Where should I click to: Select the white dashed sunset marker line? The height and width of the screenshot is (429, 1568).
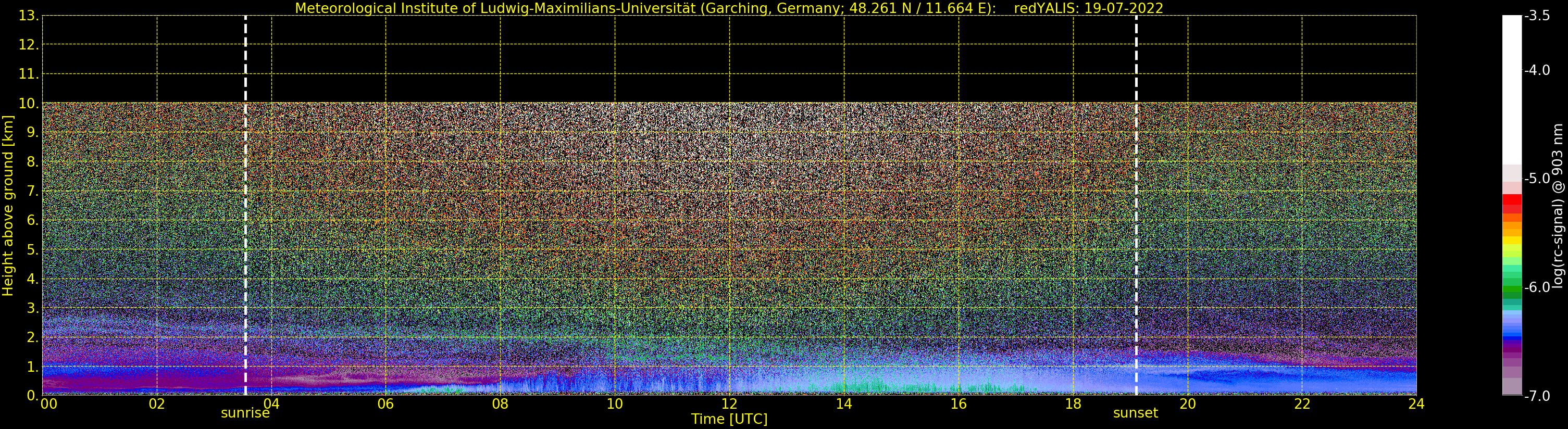(1136, 206)
